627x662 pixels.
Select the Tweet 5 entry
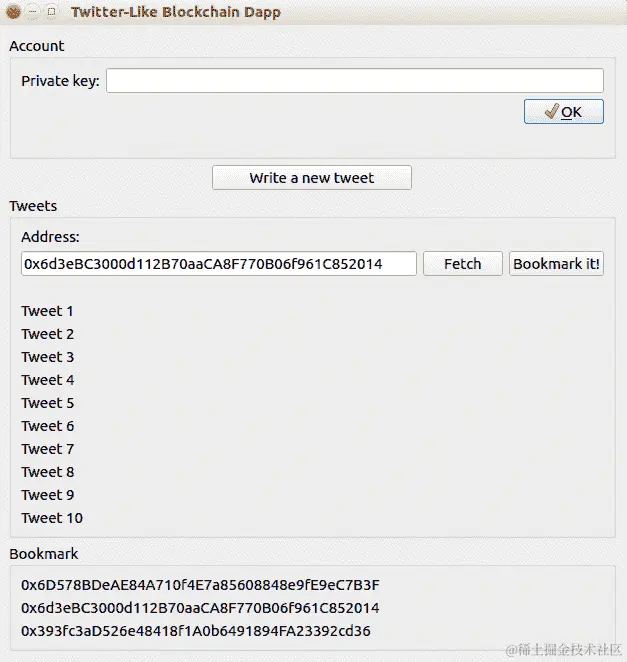click(x=48, y=403)
